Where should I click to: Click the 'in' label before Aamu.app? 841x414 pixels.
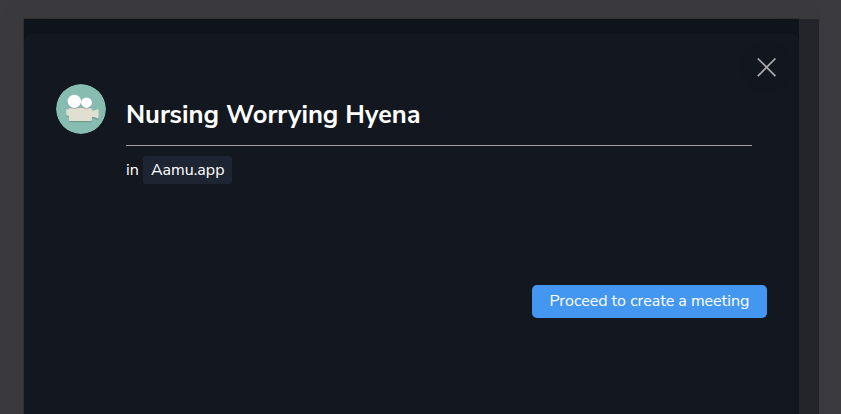tap(132, 170)
